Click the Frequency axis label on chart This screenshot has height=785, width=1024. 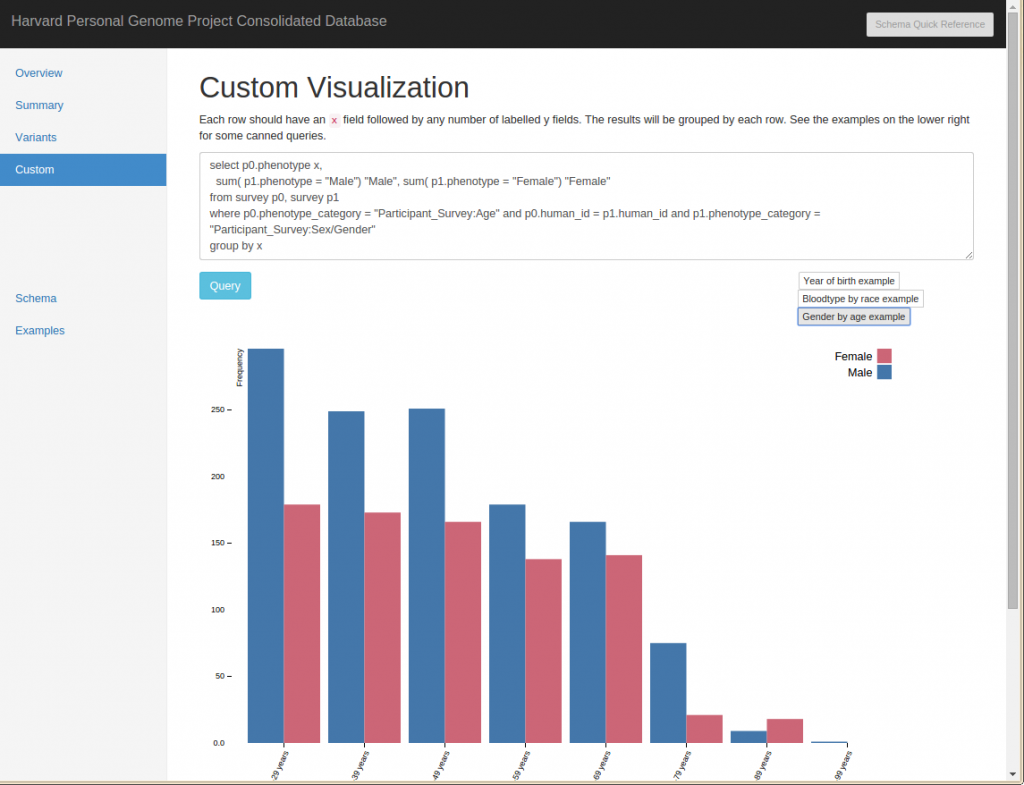(x=239, y=365)
